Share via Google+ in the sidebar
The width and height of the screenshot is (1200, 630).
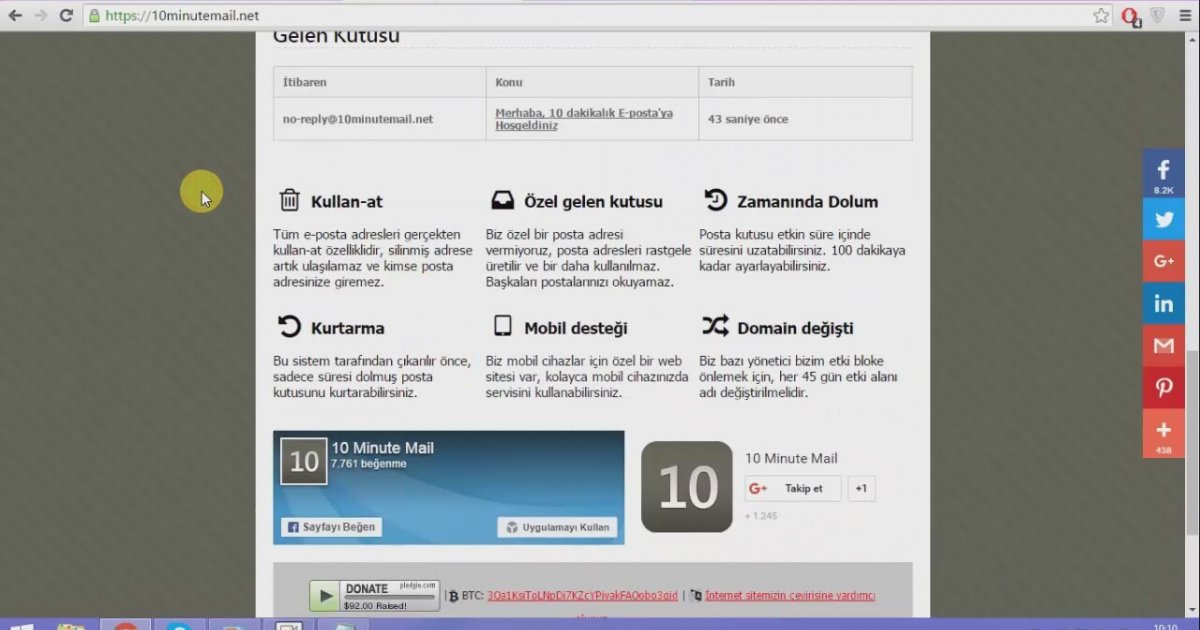(1163, 261)
